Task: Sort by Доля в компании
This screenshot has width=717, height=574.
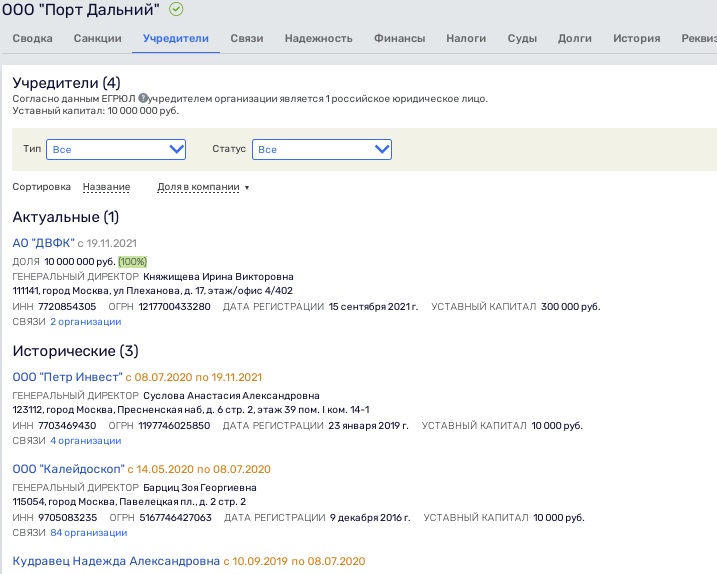Action: point(202,187)
